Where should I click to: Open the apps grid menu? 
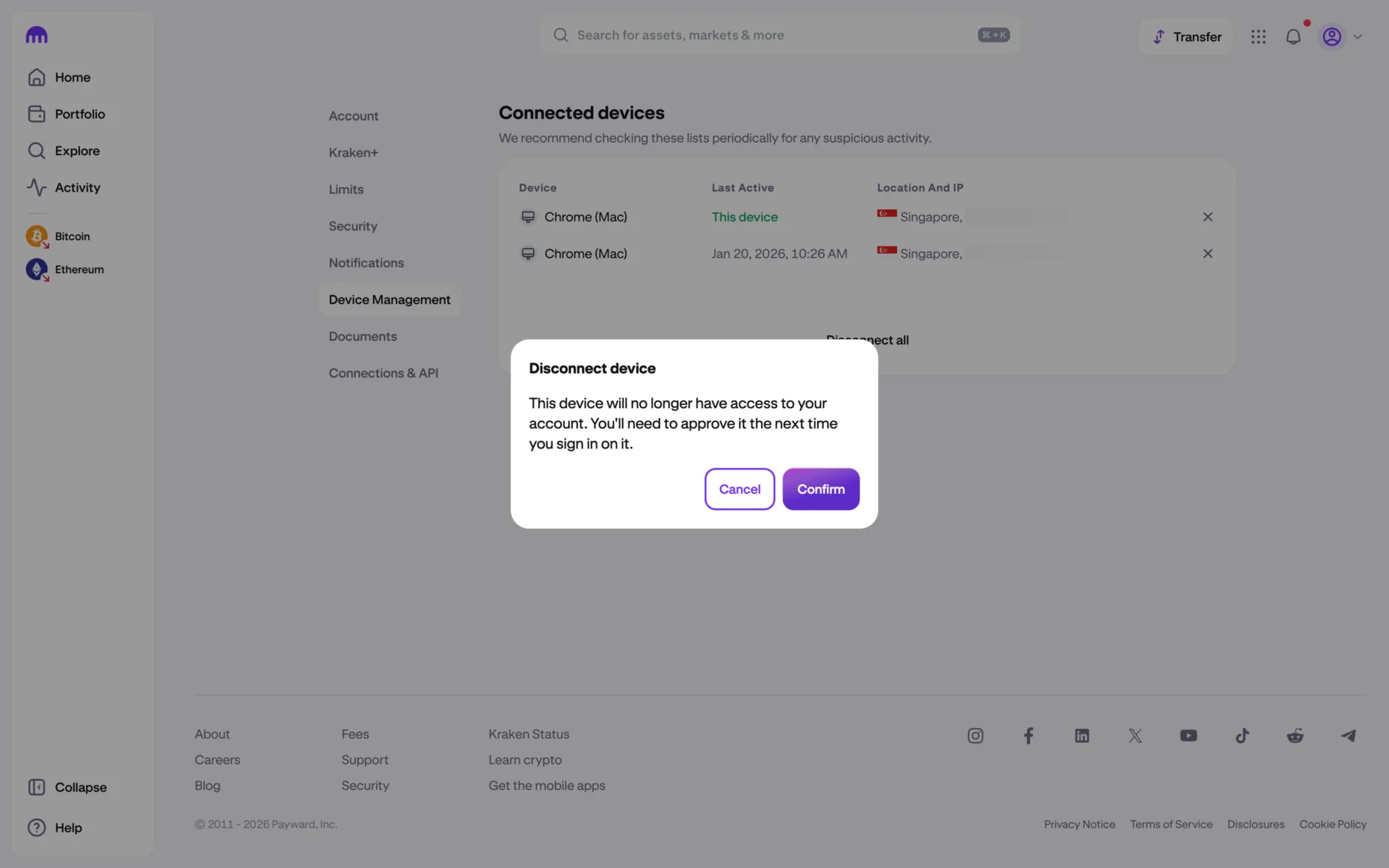[x=1258, y=37]
